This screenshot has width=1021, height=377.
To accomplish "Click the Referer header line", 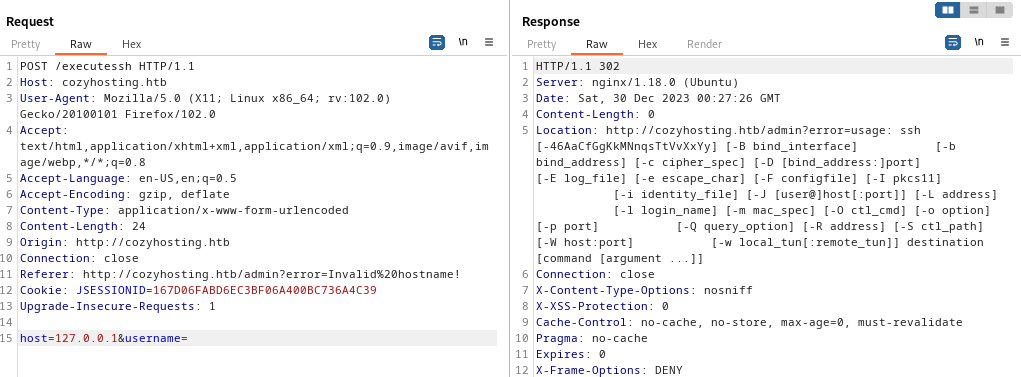I will (x=240, y=274).
